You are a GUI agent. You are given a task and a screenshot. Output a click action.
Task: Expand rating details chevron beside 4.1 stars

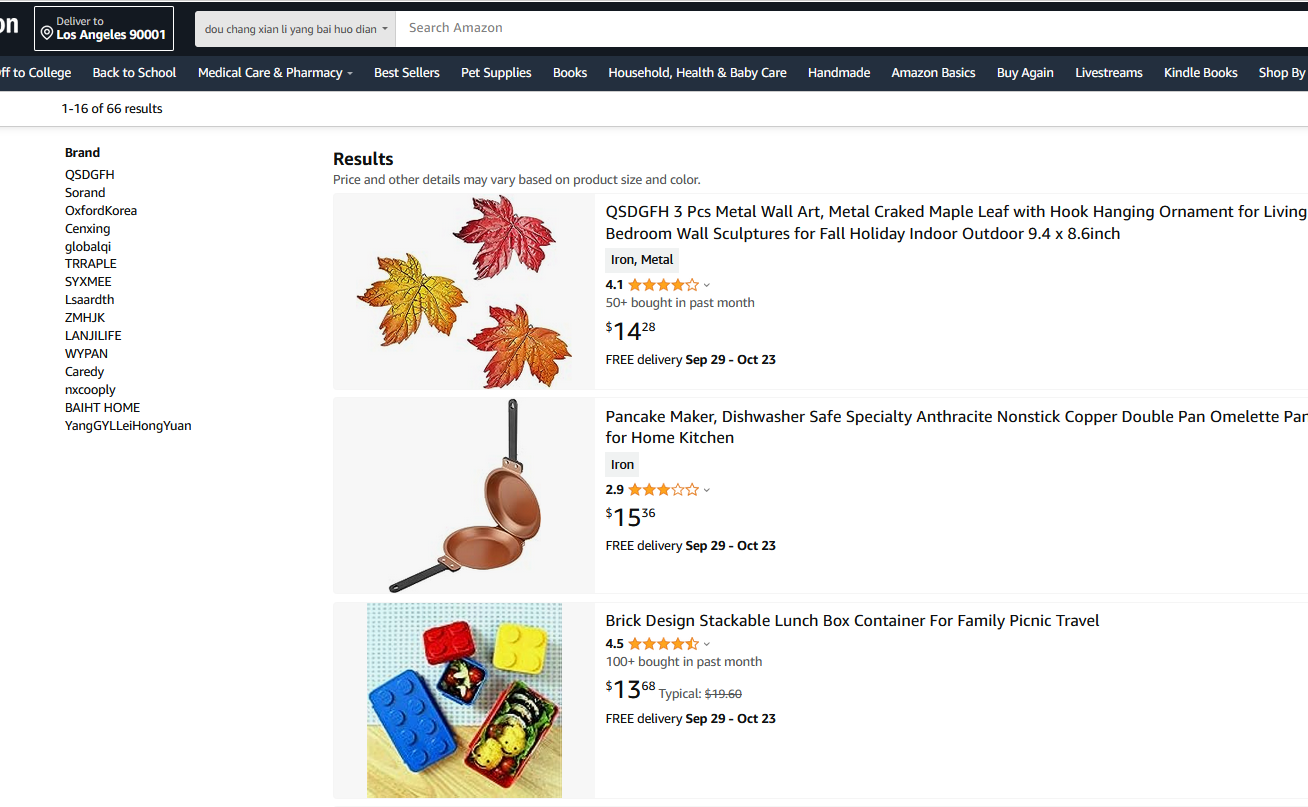pos(707,285)
